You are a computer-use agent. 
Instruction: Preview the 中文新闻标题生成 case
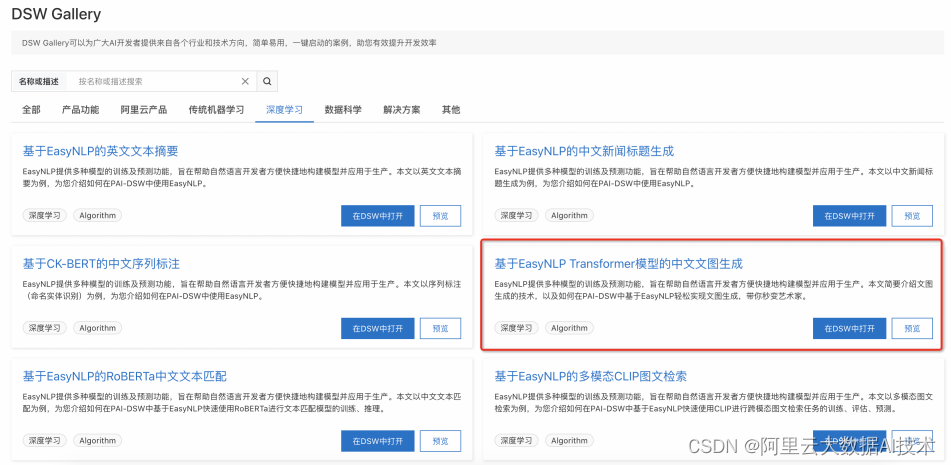(912, 216)
